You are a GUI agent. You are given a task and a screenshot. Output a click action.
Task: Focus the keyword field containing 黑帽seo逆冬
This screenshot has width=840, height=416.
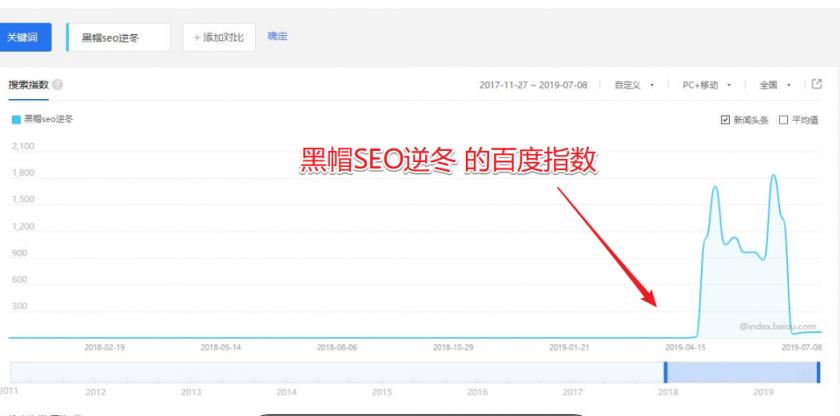click(x=118, y=37)
